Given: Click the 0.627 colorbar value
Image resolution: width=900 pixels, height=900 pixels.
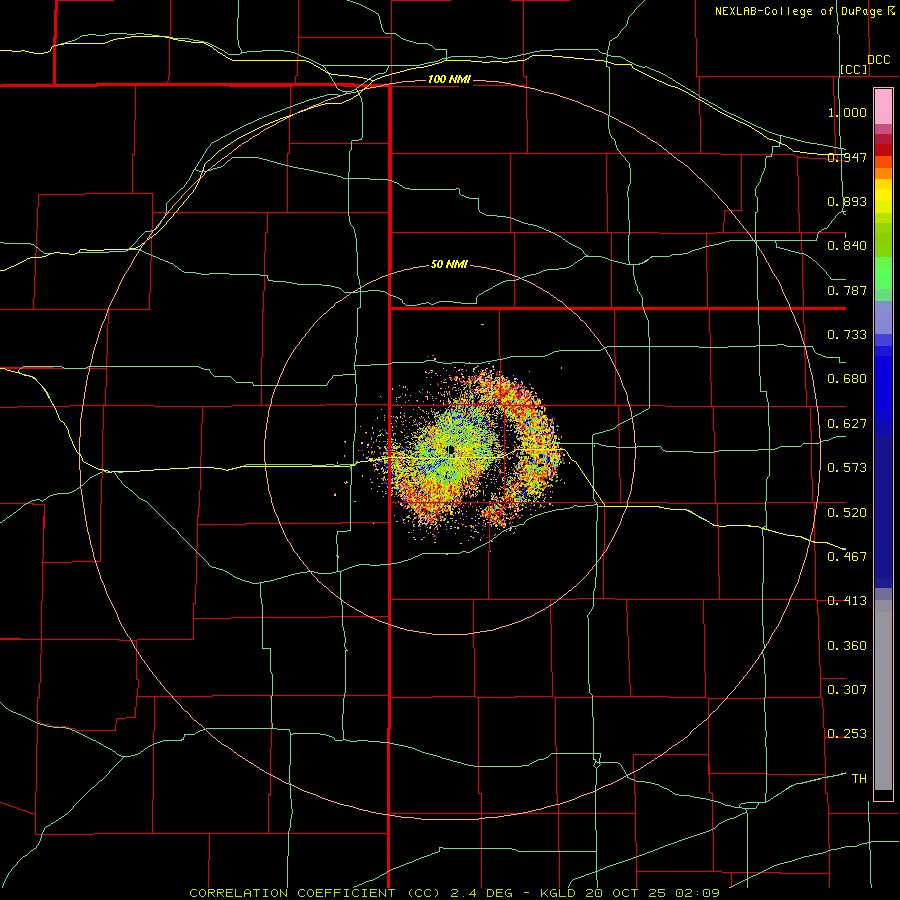Looking at the screenshot, I should 847,424.
